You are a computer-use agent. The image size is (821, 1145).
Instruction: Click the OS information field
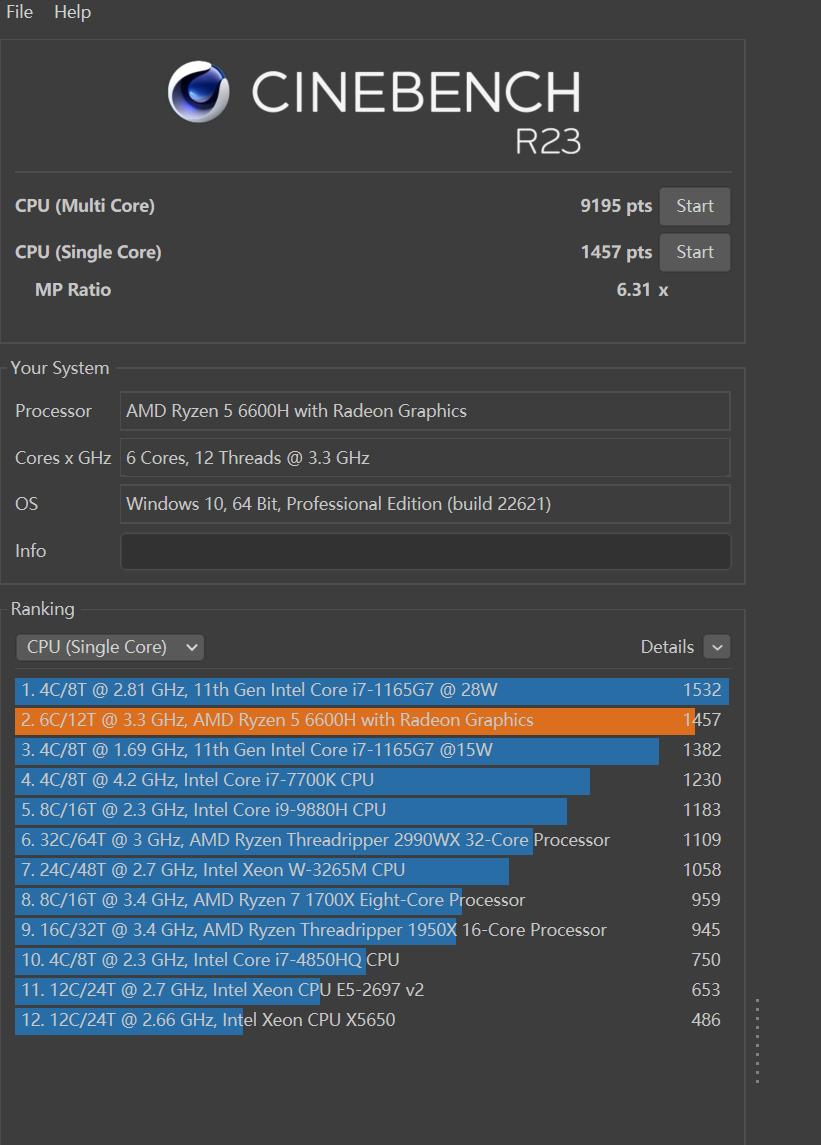[x=425, y=504]
